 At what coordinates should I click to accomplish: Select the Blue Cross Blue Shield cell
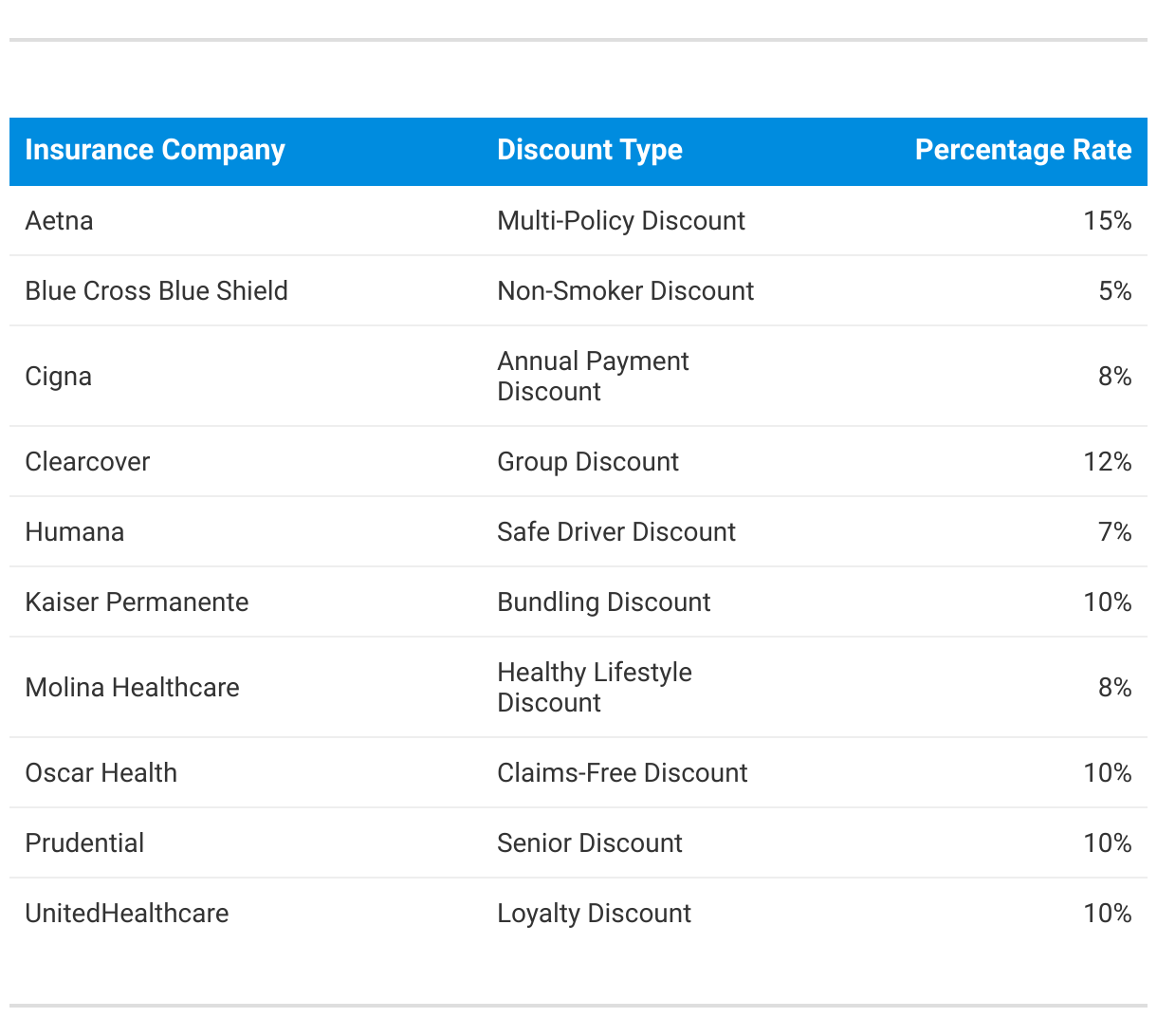tap(156, 291)
